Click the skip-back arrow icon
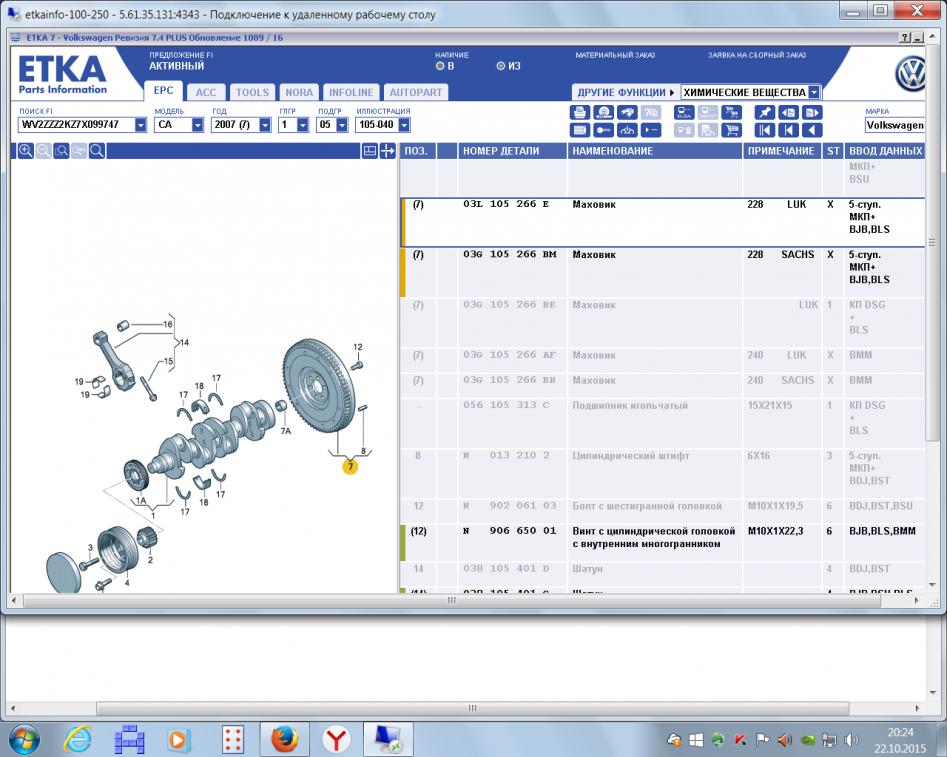The height and width of the screenshot is (757, 947). pos(788,130)
